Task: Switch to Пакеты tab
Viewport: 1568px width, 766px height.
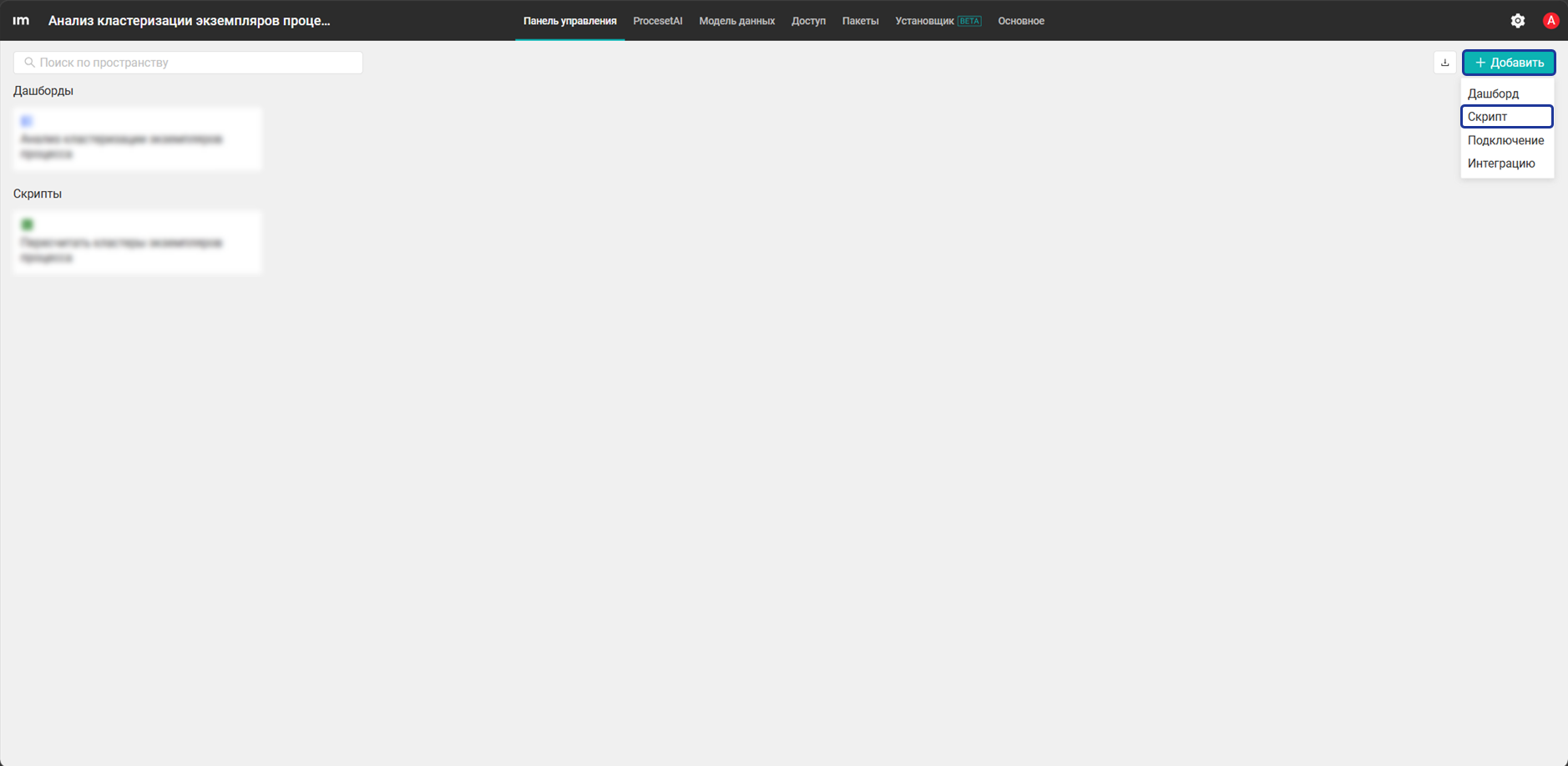Action: click(x=860, y=21)
